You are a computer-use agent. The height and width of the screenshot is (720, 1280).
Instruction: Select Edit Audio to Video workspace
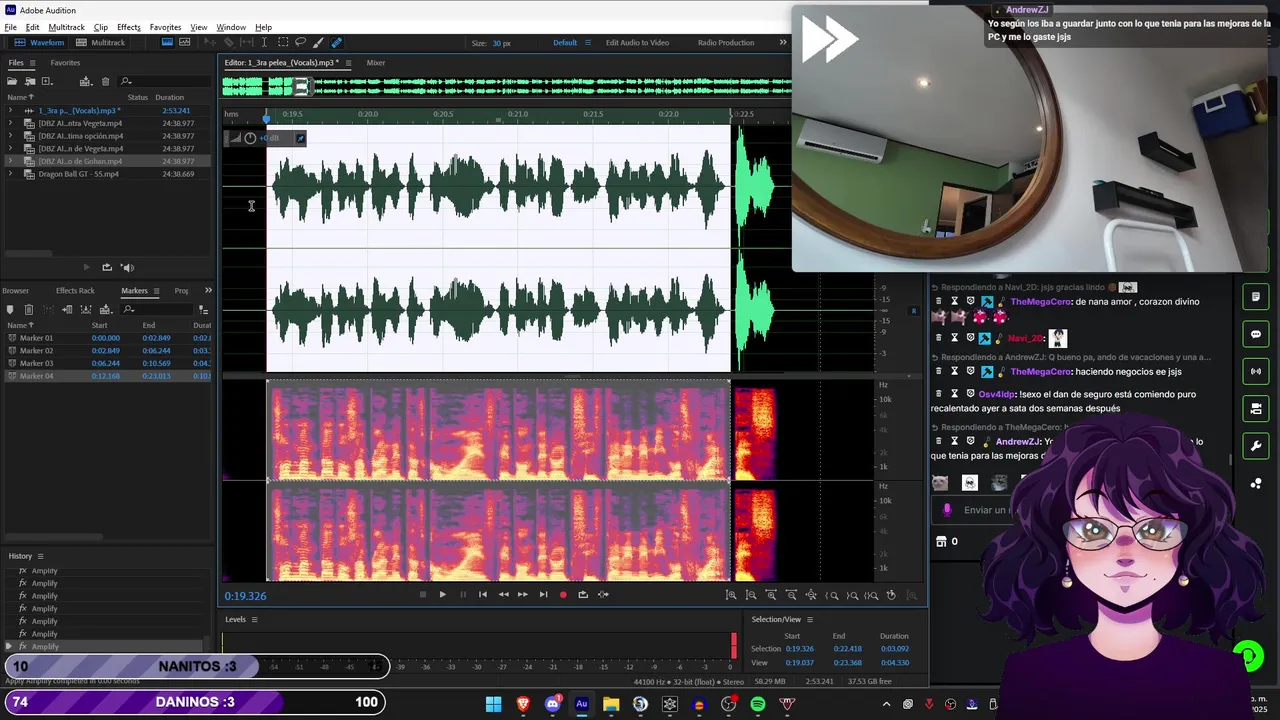tap(637, 42)
